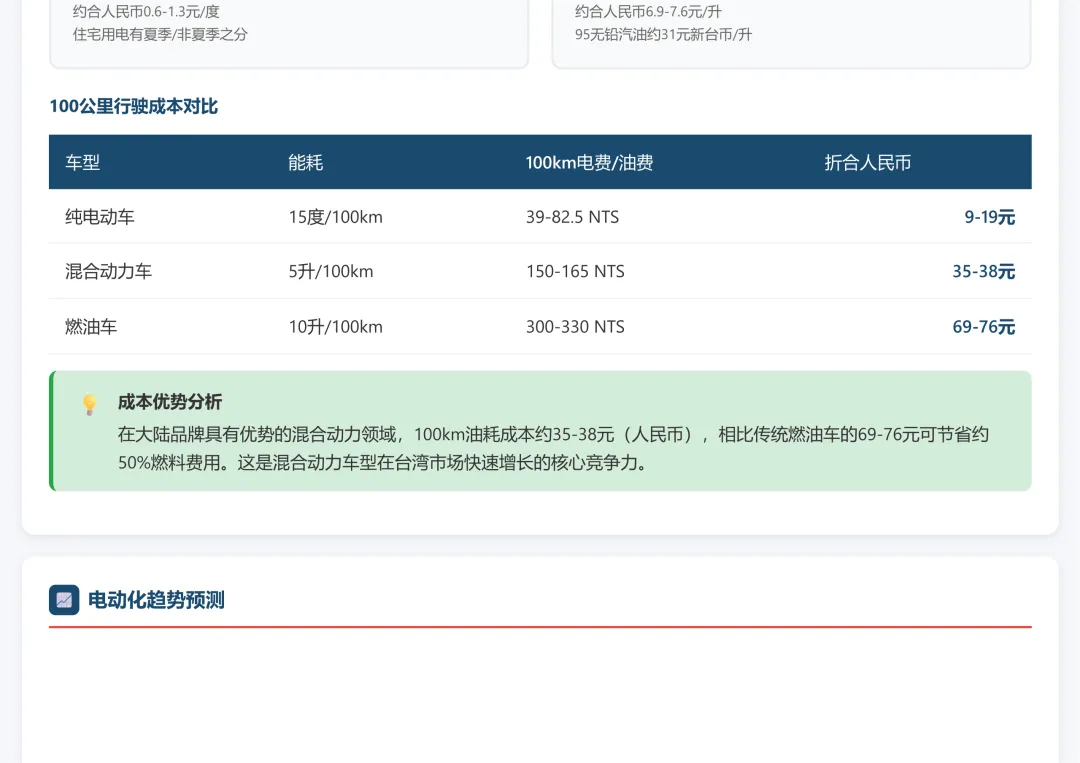Click the 约合人民币0.6-1.3元/度 text
The height and width of the screenshot is (763, 1080).
[146, 12]
